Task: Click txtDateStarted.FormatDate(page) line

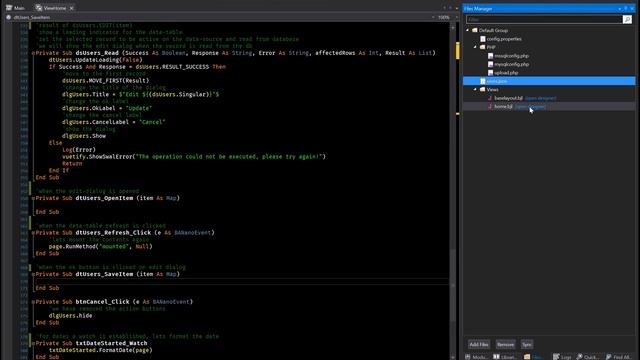Action: [x=100, y=350]
